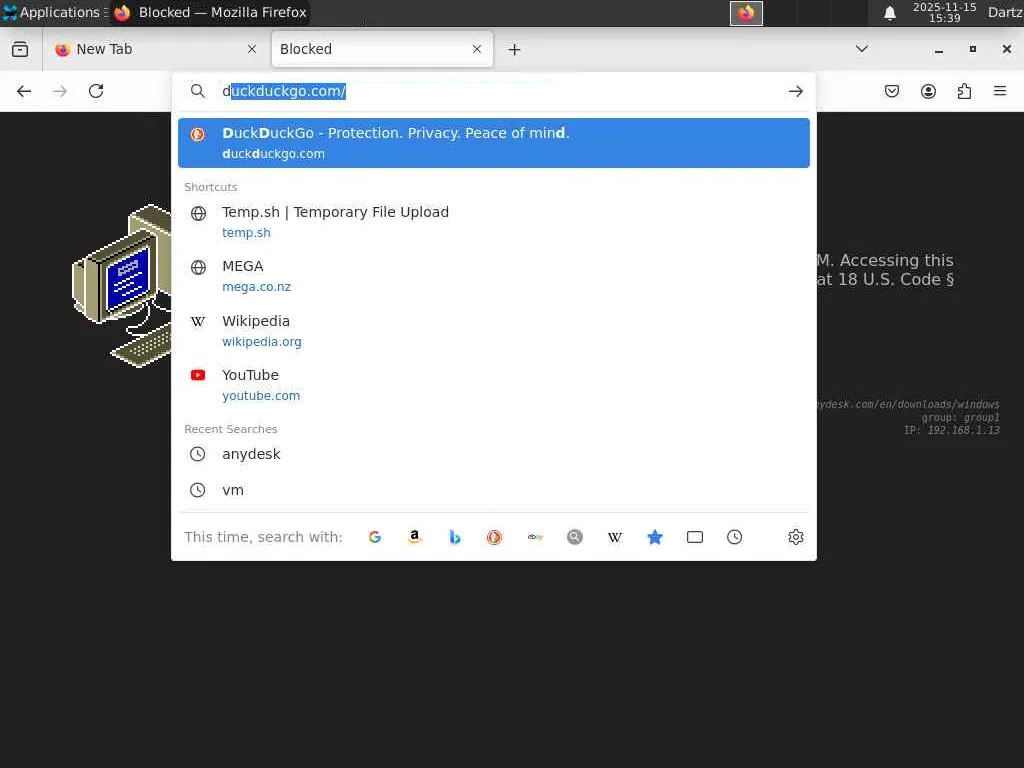
Task: Open search settings gear icon
Action: click(x=795, y=537)
